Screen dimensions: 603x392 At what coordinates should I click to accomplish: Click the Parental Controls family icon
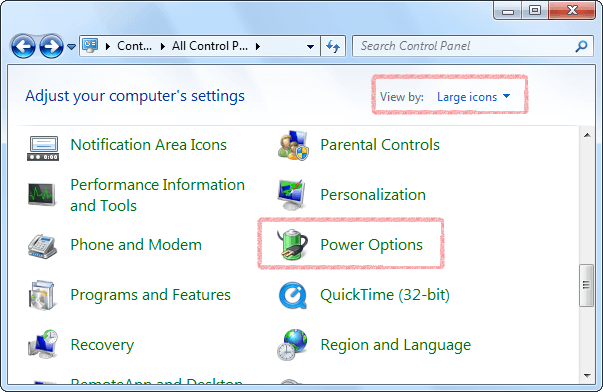coord(293,145)
